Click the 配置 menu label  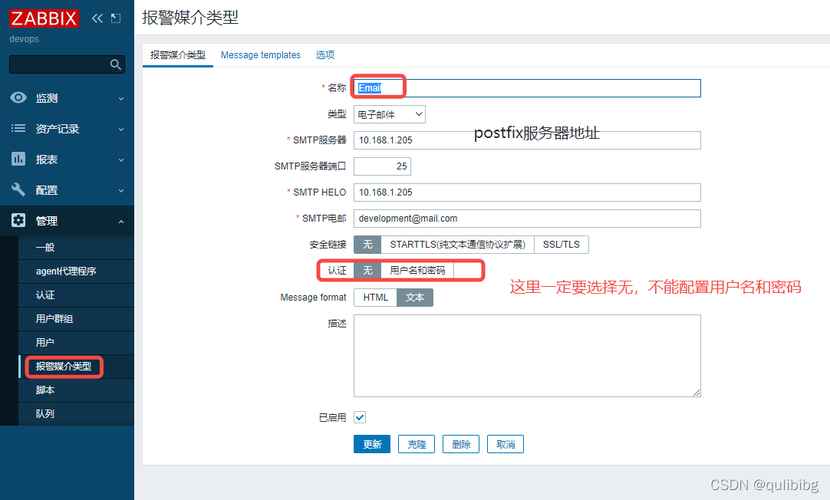pos(47,190)
